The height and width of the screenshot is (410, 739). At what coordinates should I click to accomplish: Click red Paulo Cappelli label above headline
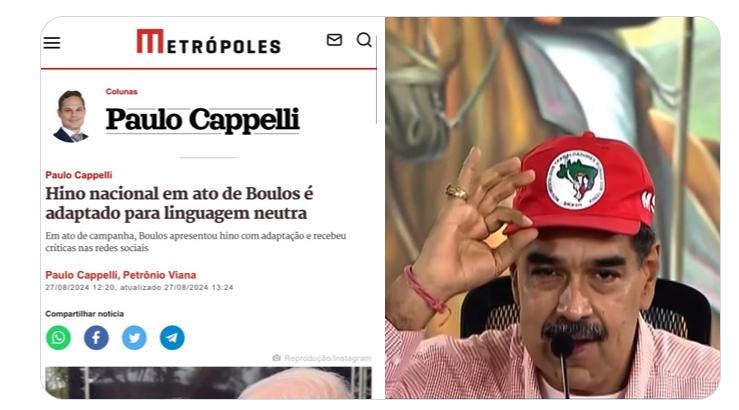[79, 175]
